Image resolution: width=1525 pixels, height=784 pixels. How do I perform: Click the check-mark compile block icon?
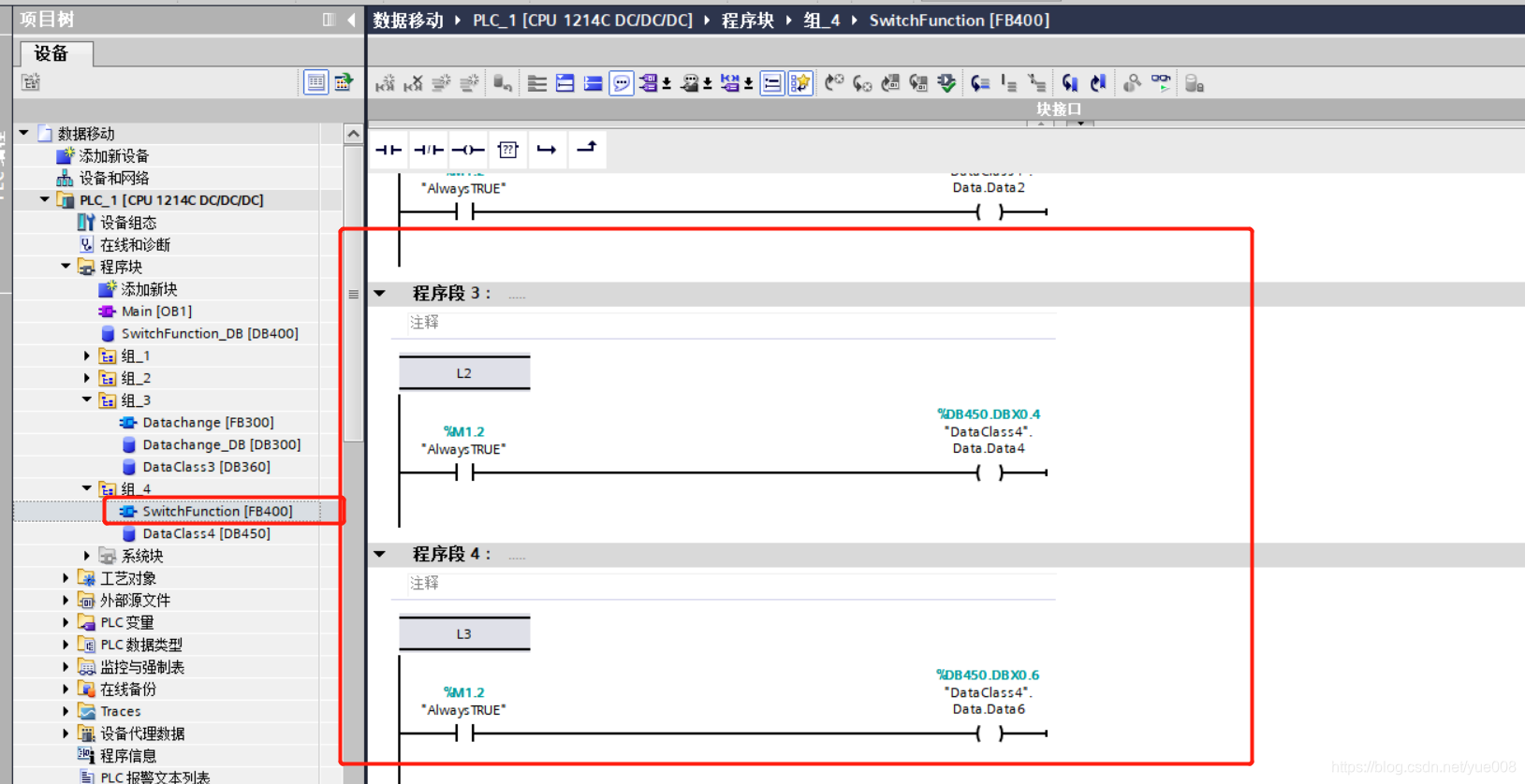click(x=946, y=84)
